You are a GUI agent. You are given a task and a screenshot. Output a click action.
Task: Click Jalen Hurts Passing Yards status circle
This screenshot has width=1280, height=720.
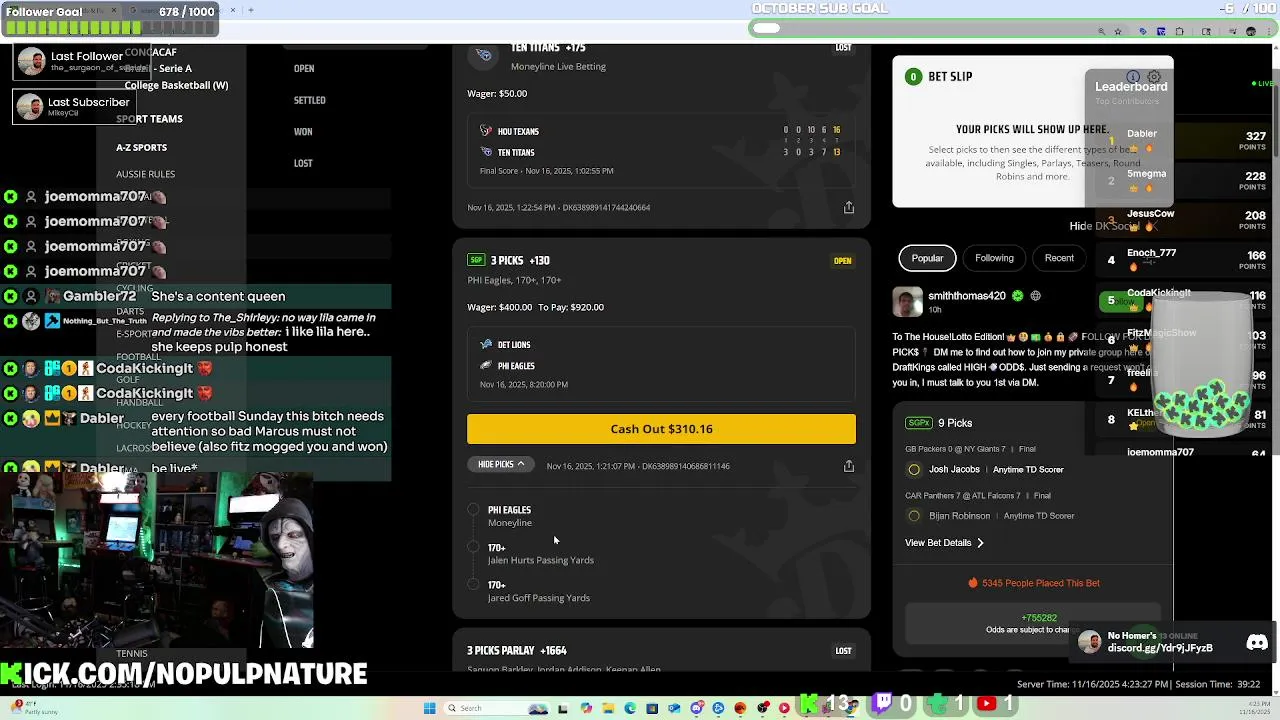point(473,547)
